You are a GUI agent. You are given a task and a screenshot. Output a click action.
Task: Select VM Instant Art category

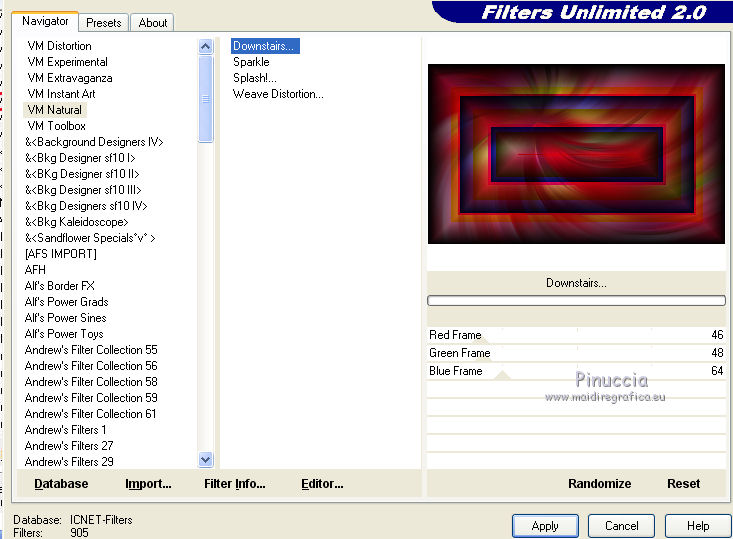click(61, 93)
